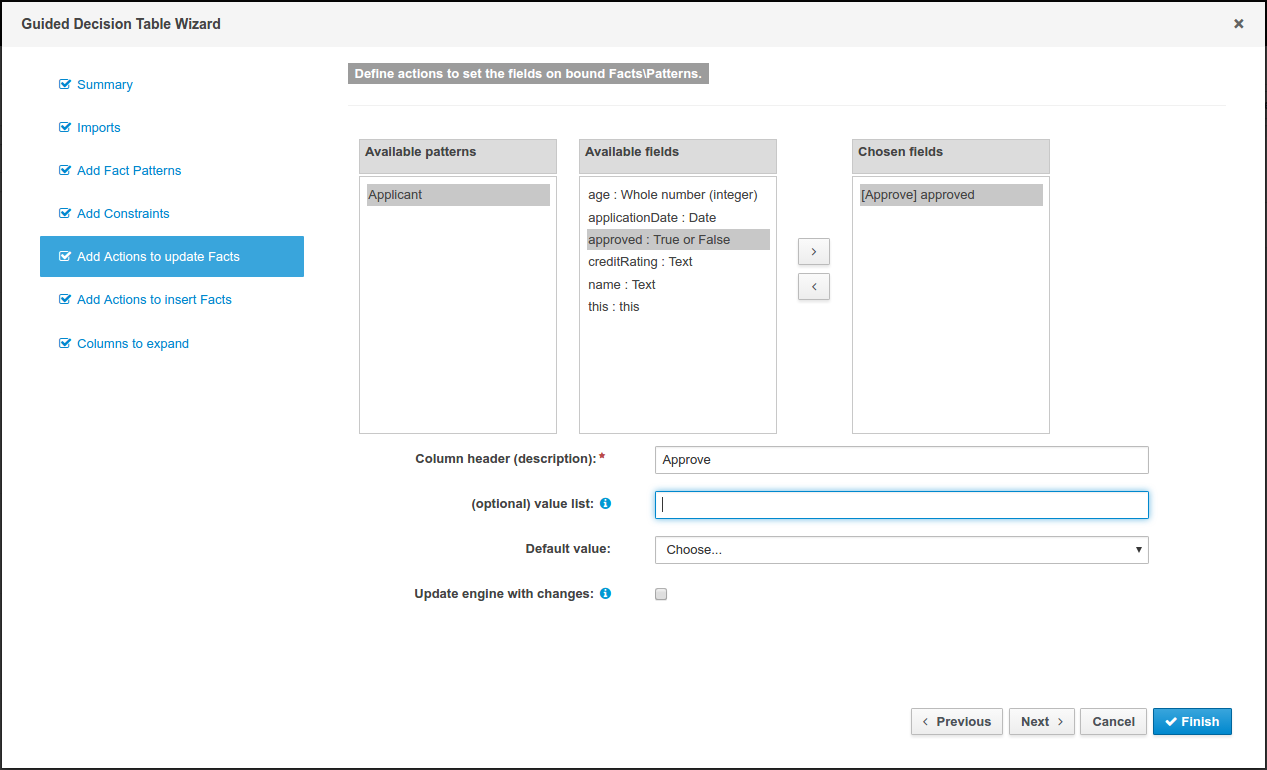Click check icon beside Columns to expand
Viewport: 1267px width, 770px height.
[65, 344]
